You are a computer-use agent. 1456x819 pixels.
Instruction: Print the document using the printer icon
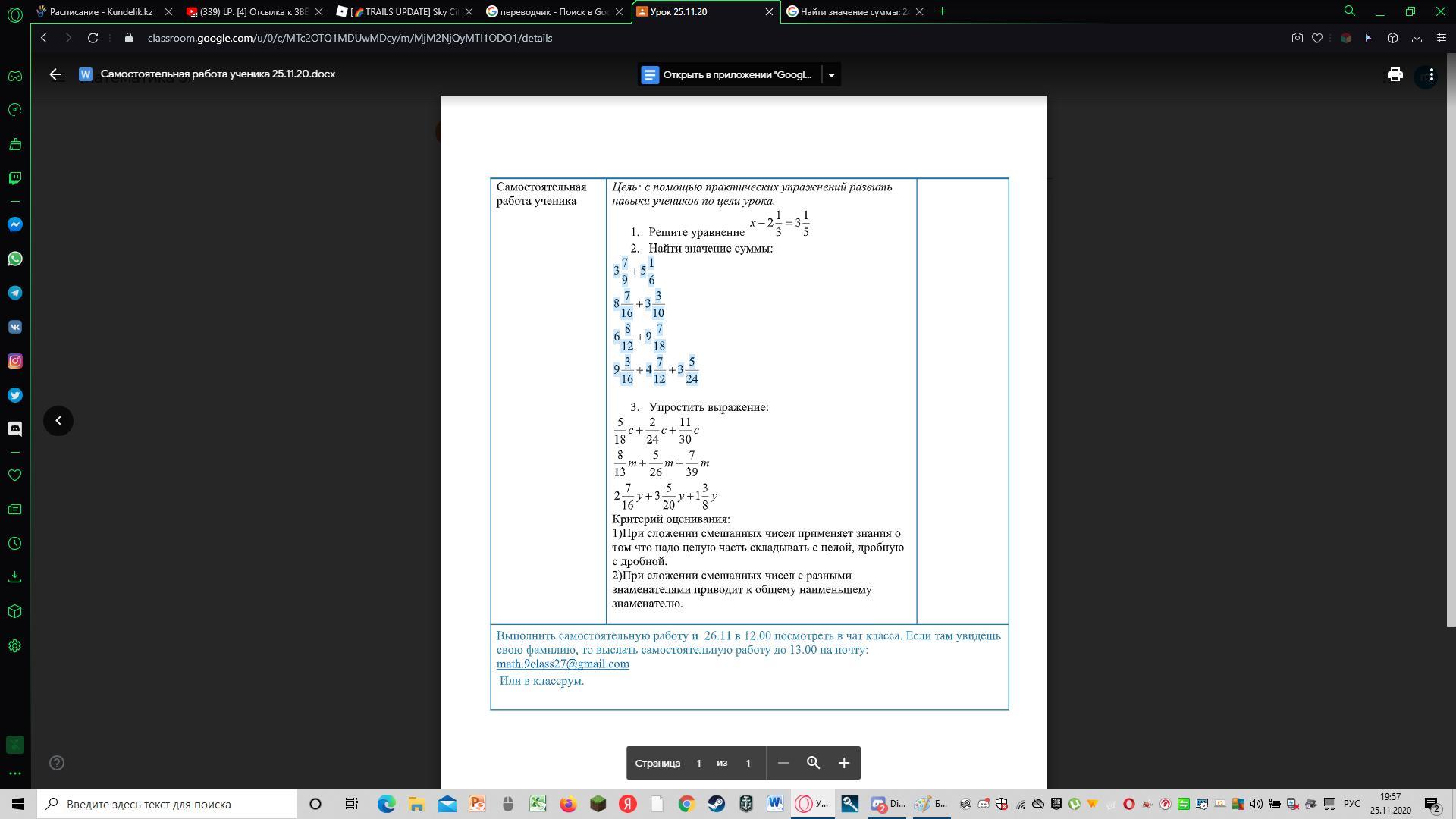click(x=1395, y=74)
